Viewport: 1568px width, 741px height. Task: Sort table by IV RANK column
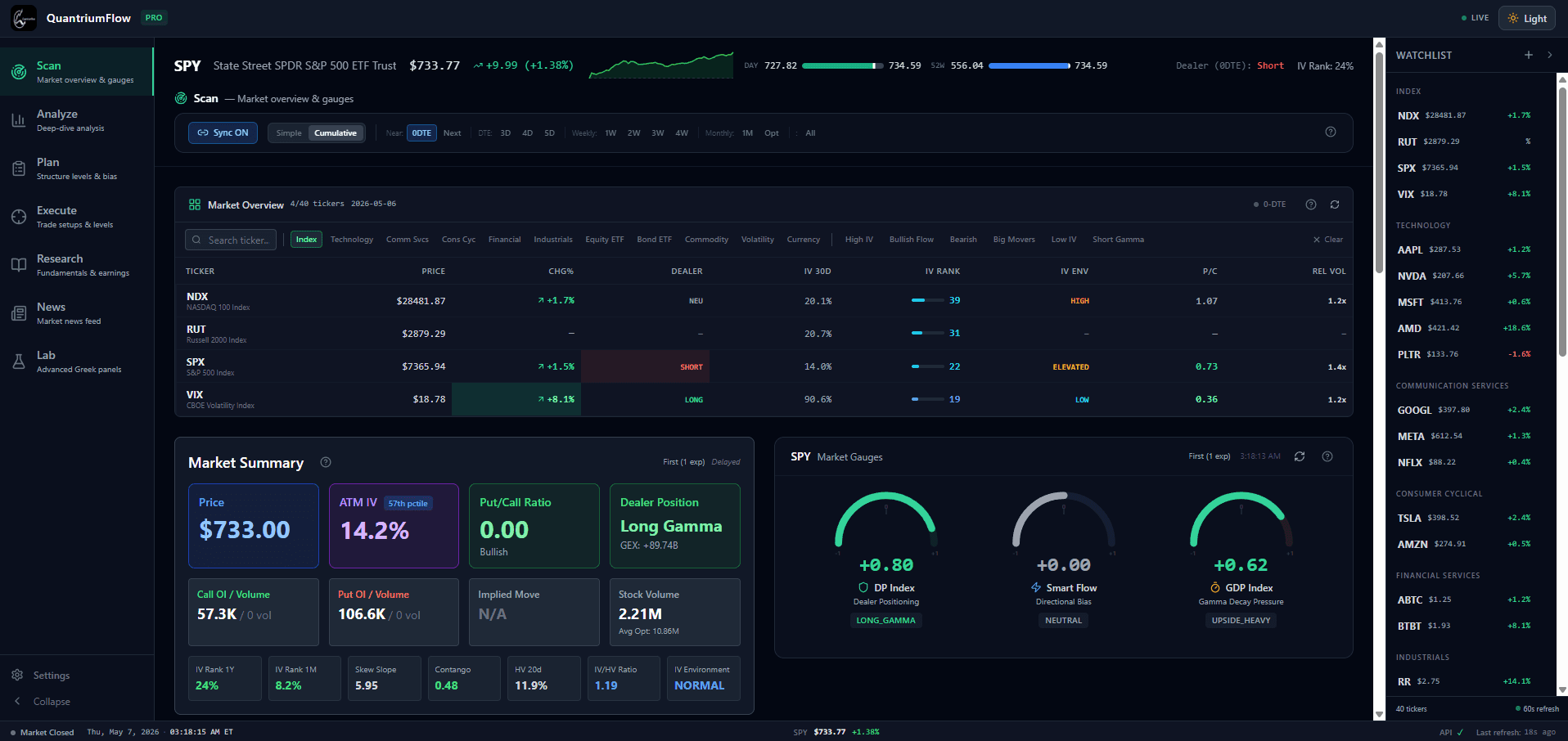(x=942, y=272)
